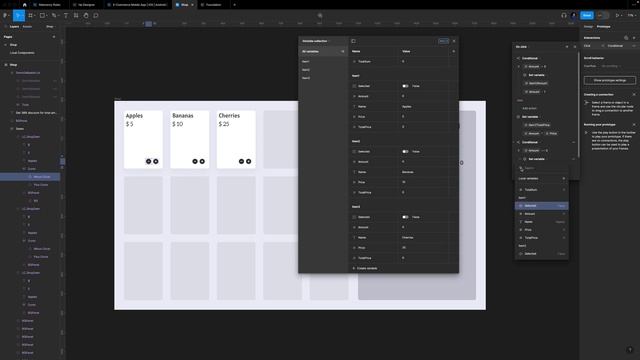Open the Variable collection name dropdown
This screenshot has width=640, height=360.
pos(315,41)
